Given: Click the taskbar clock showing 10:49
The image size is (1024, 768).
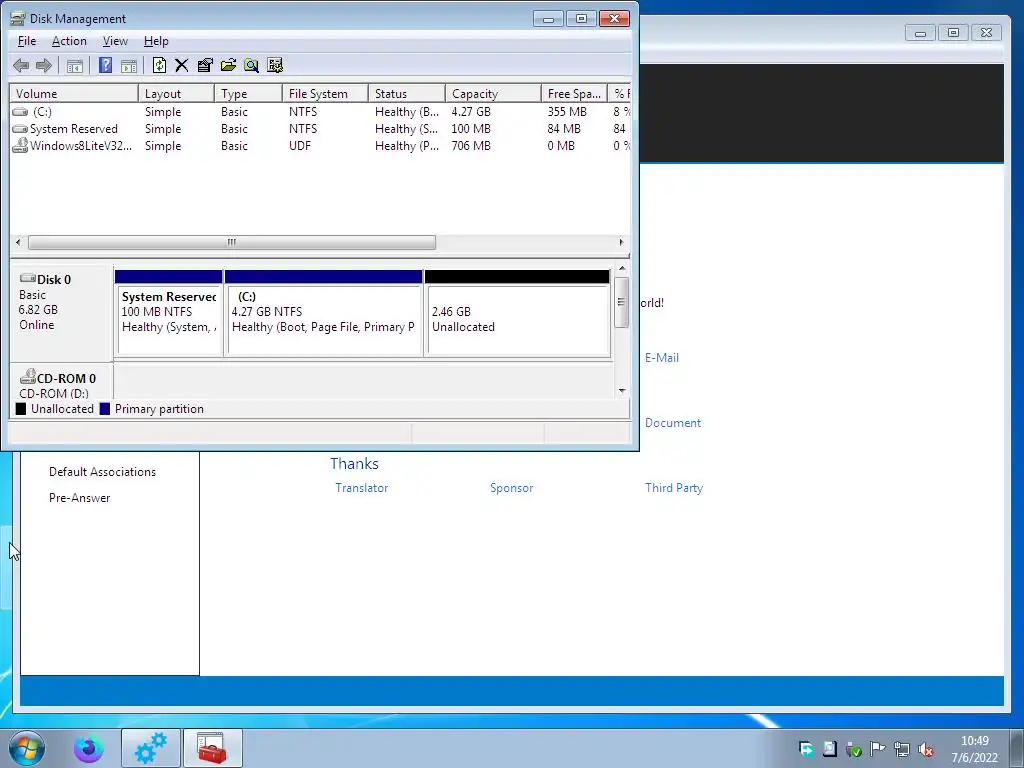Looking at the screenshot, I should (x=974, y=749).
